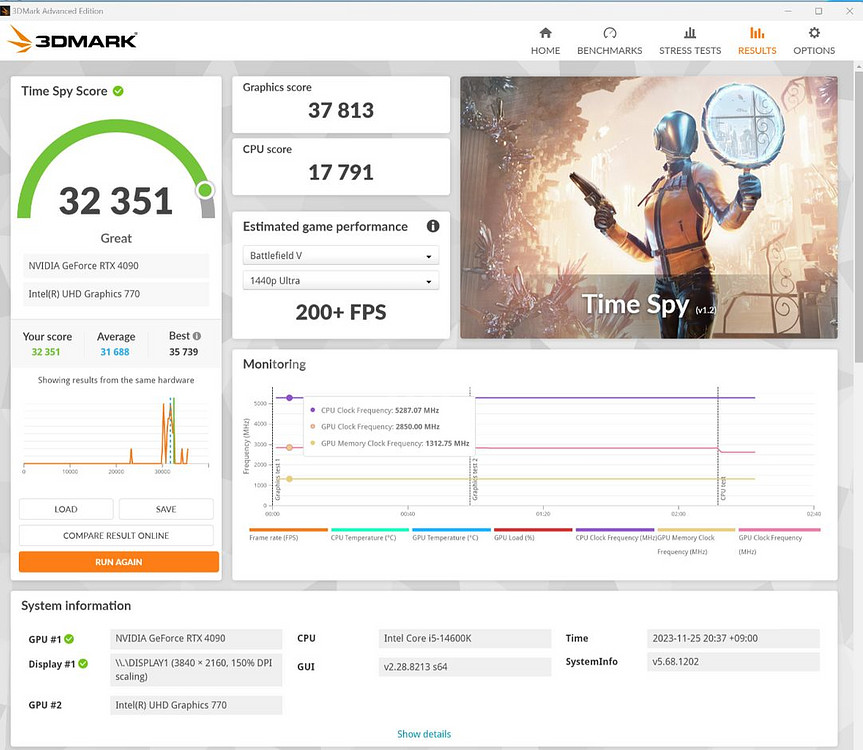Click the GUI version v2.28.8213 s64
The image size is (863, 750).
[465, 667]
